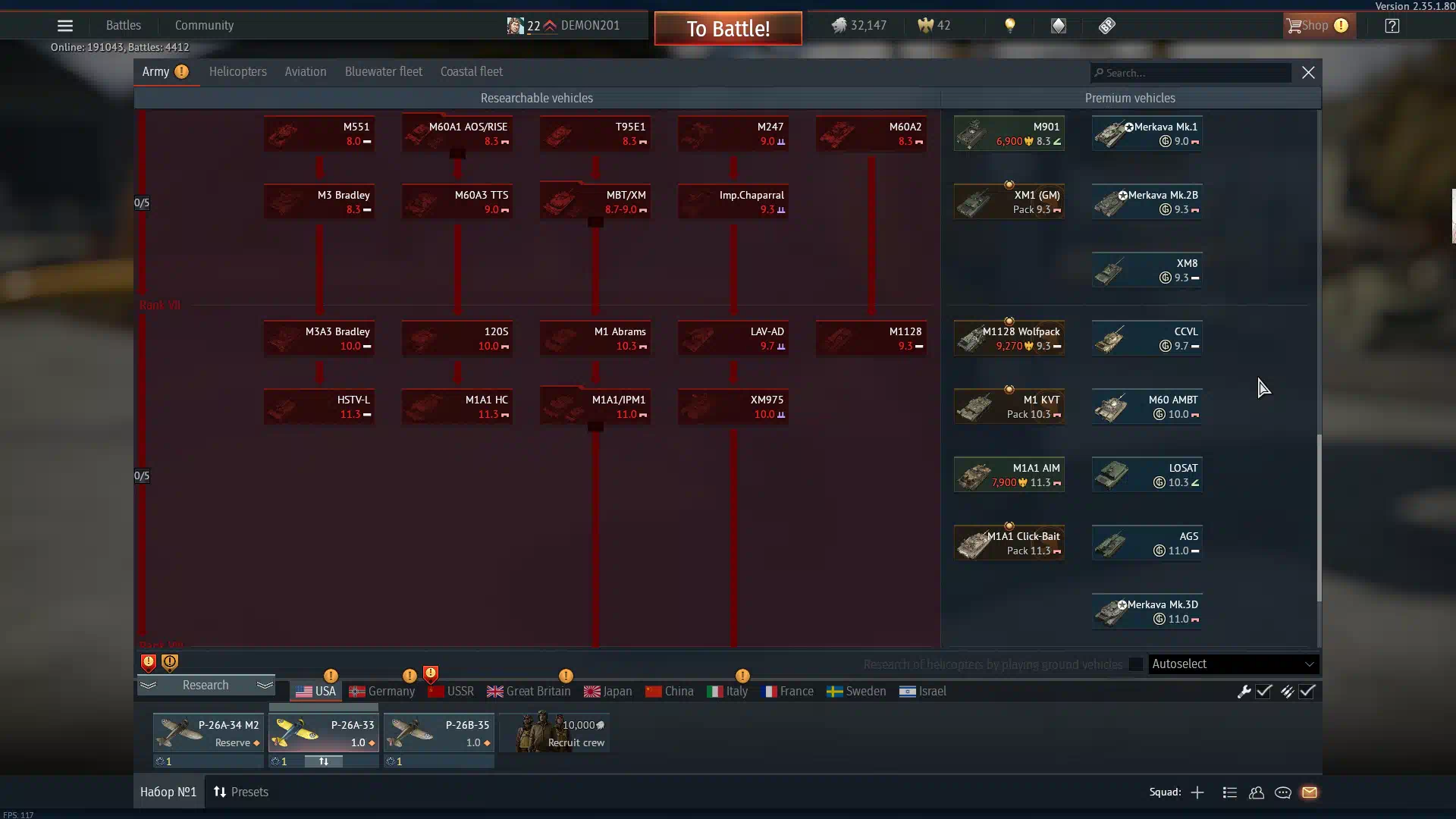
Task: Select the China nation
Action: click(669, 692)
